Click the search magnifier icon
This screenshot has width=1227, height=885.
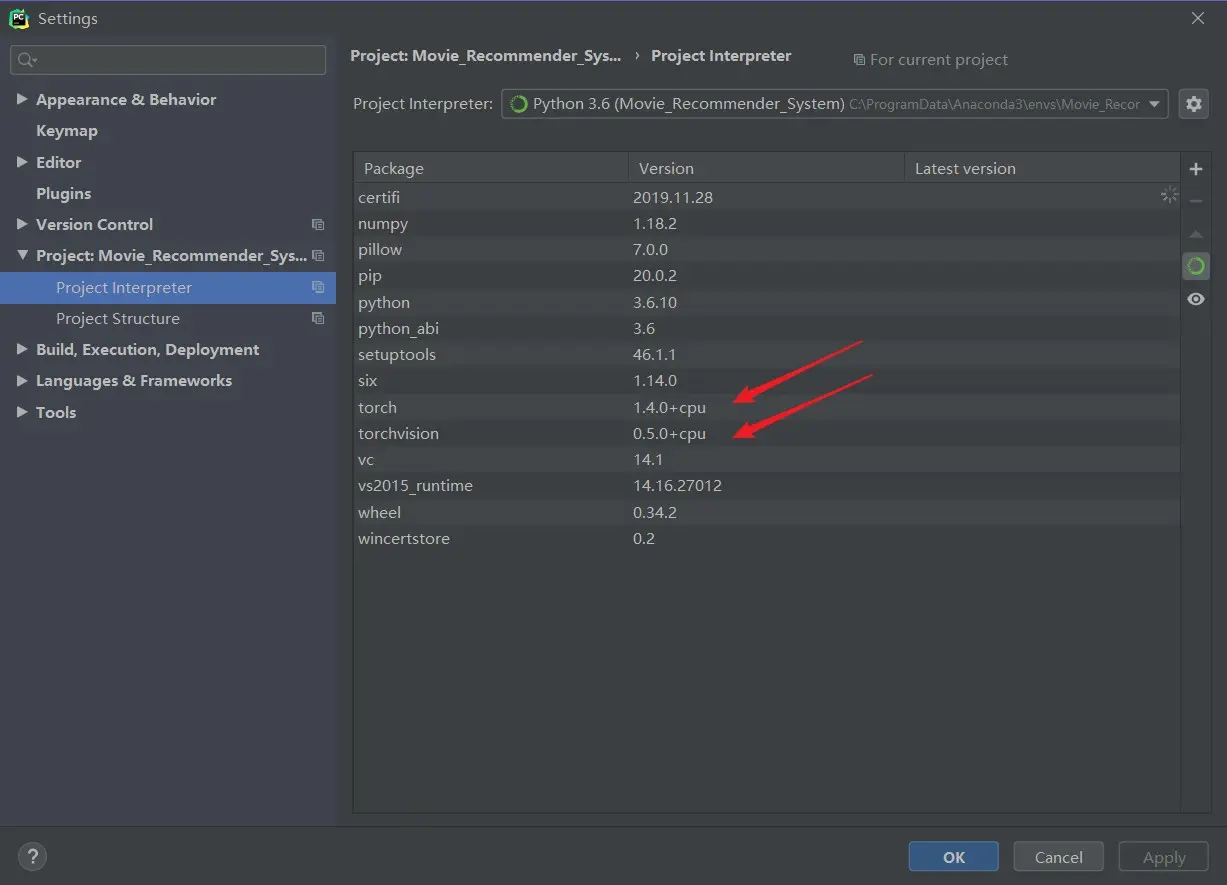(x=26, y=60)
